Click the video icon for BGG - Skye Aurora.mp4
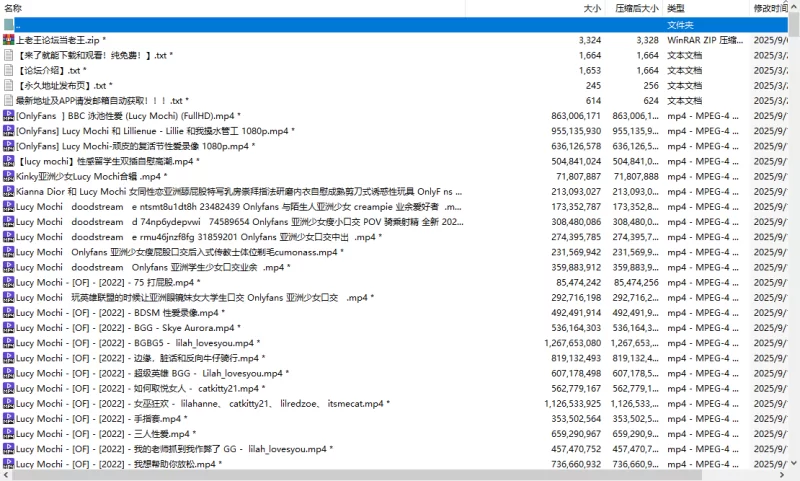 (9, 328)
